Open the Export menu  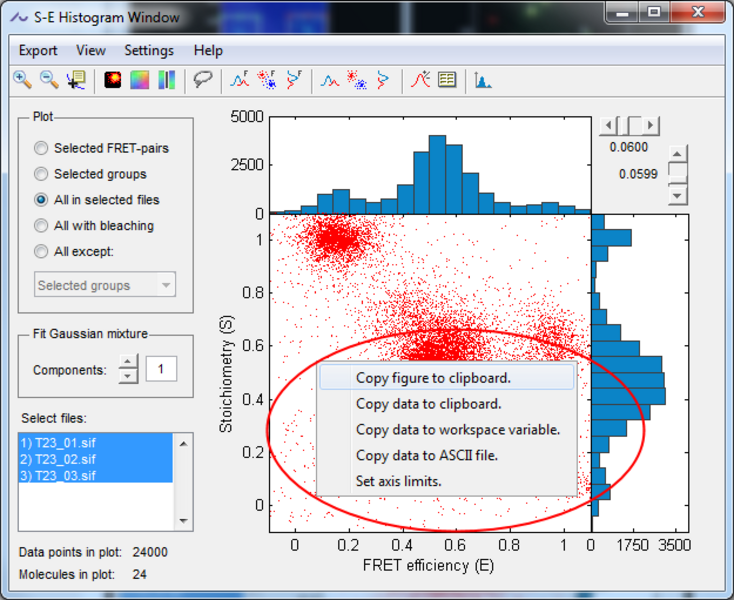point(38,50)
